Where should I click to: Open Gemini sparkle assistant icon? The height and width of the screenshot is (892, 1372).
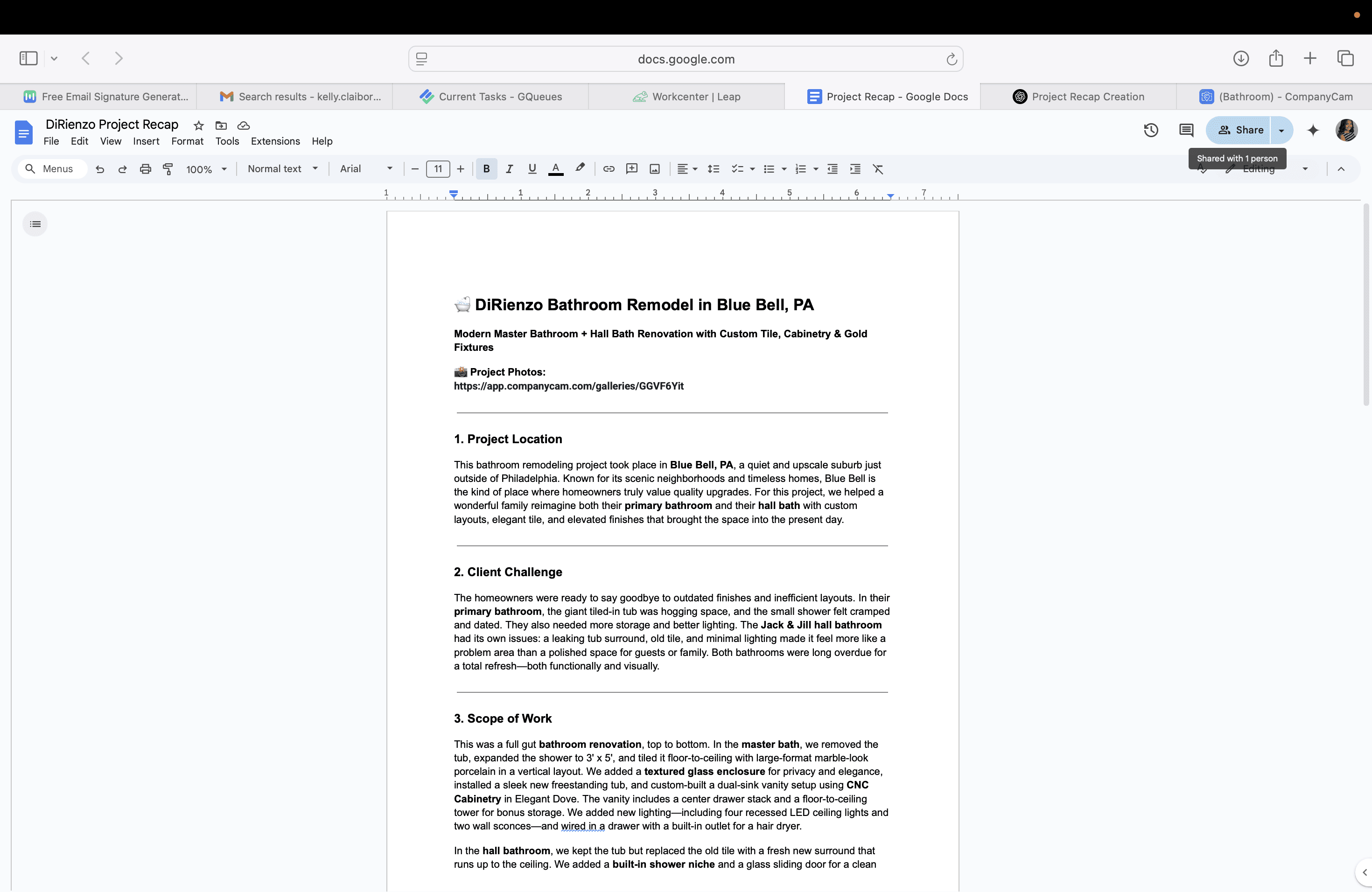tap(1313, 130)
